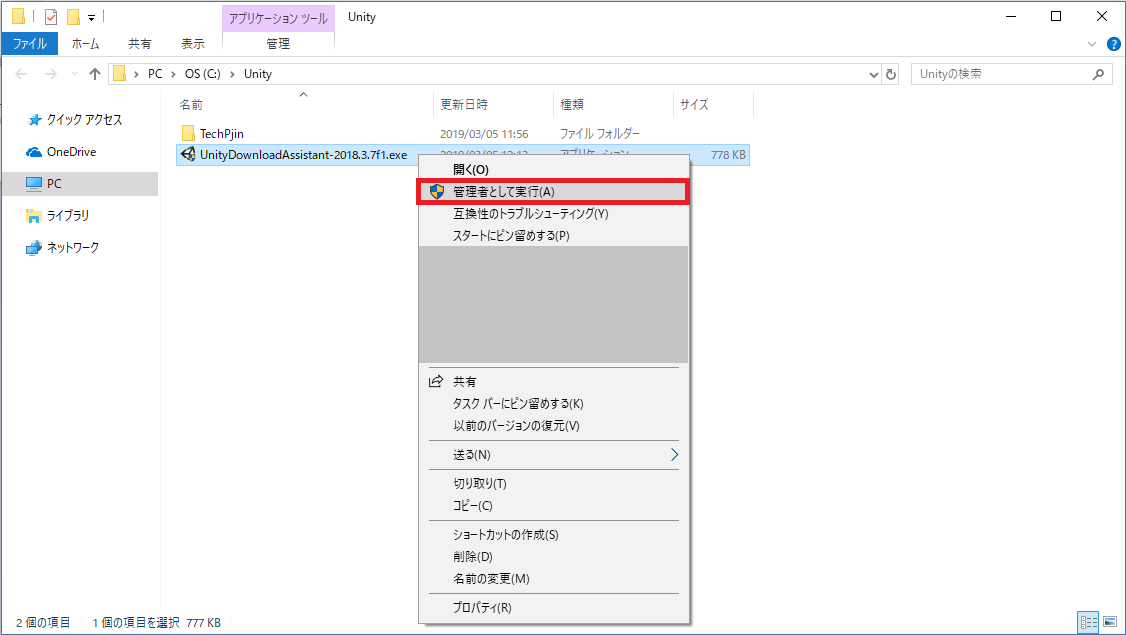Image resolution: width=1126 pixels, height=635 pixels.
Task: Open the 管理 application tools tab
Action: tap(278, 44)
